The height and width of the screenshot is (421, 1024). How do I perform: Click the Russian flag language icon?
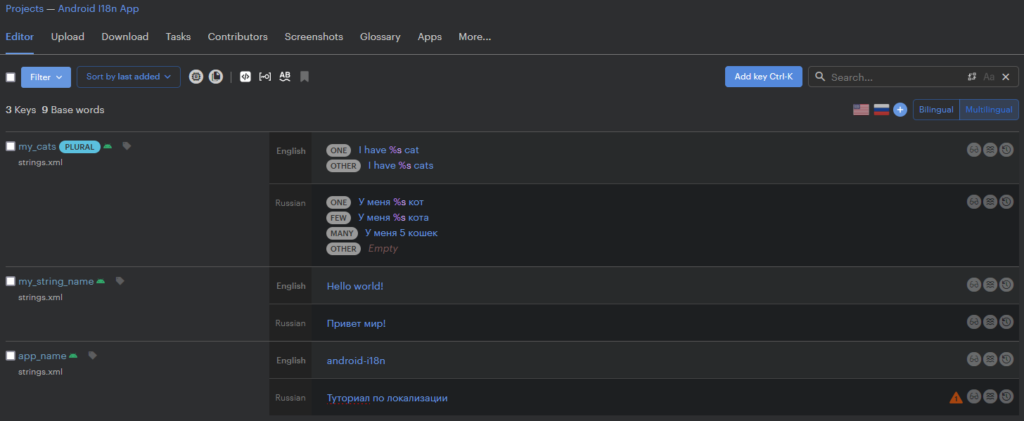(882, 110)
